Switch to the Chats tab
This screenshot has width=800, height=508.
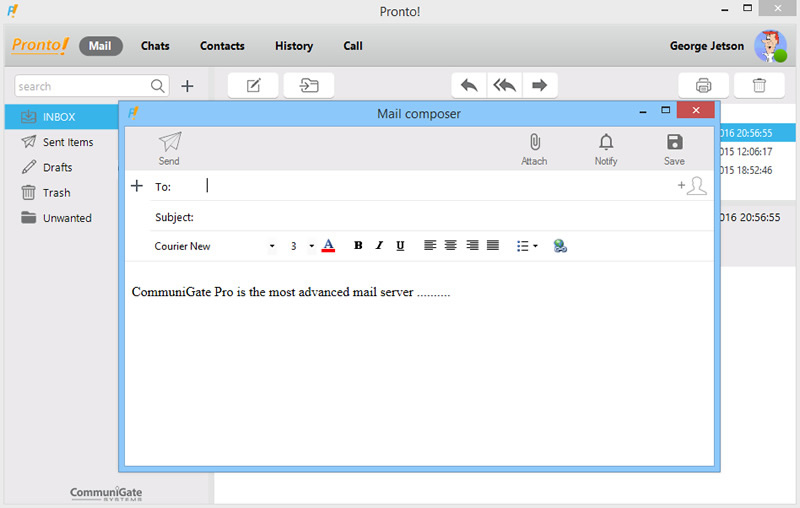point(155,46)
